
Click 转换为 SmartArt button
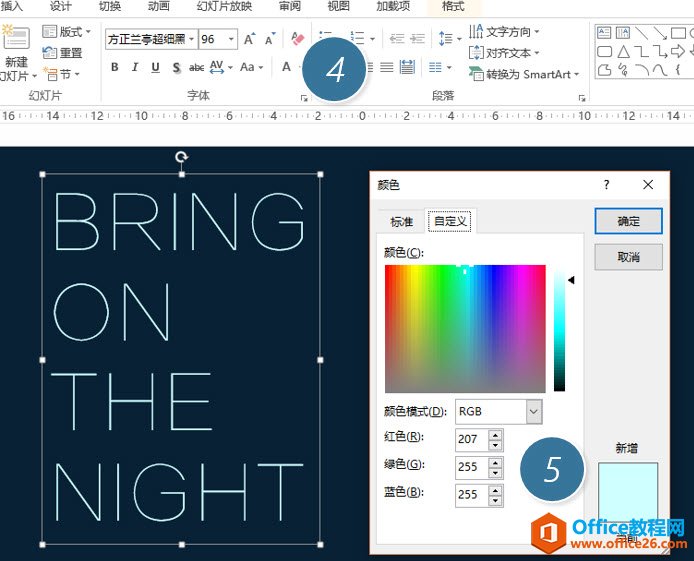point(522,74)
